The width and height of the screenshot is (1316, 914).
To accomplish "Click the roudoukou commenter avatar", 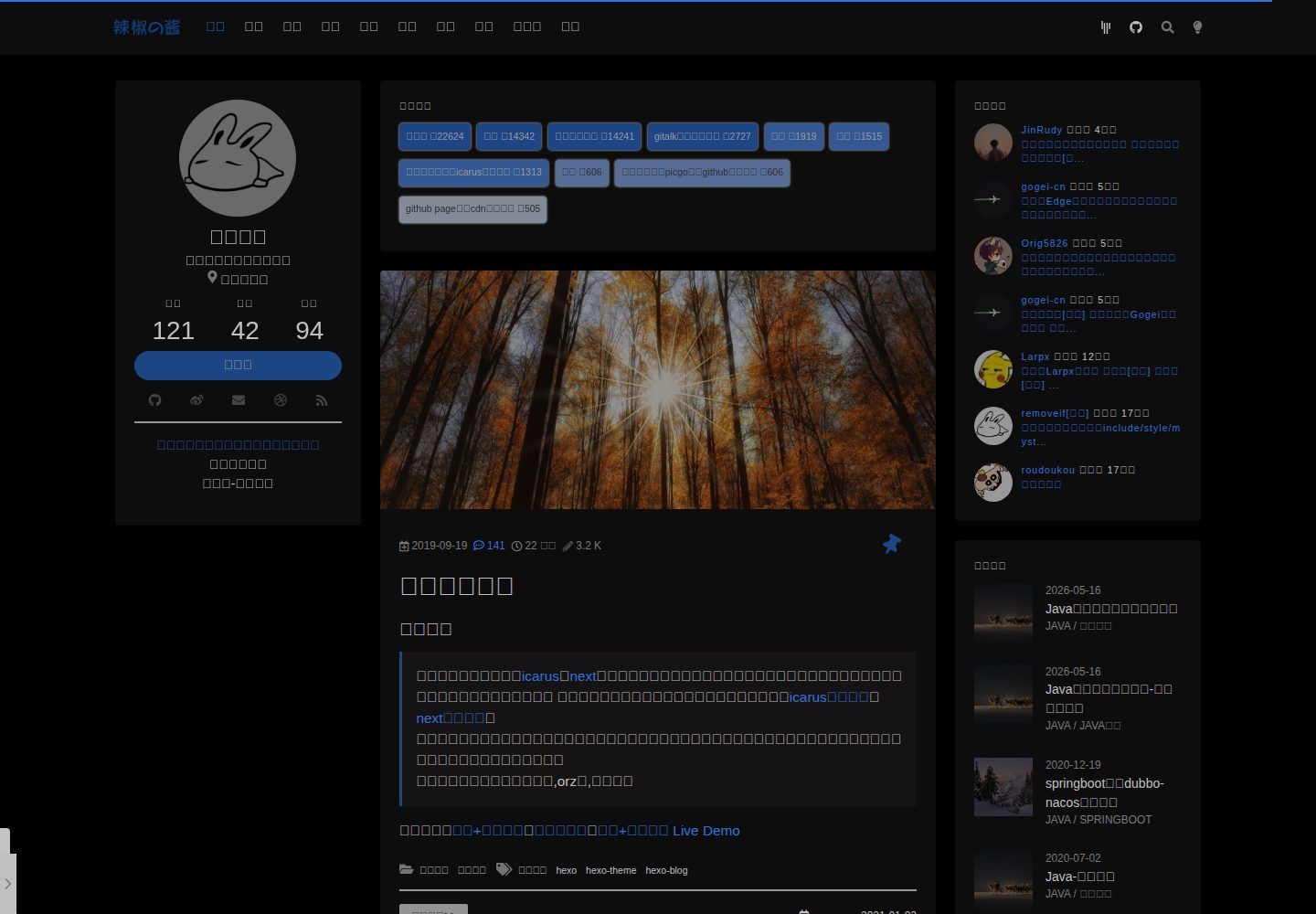I will click(x=993, y=483).
